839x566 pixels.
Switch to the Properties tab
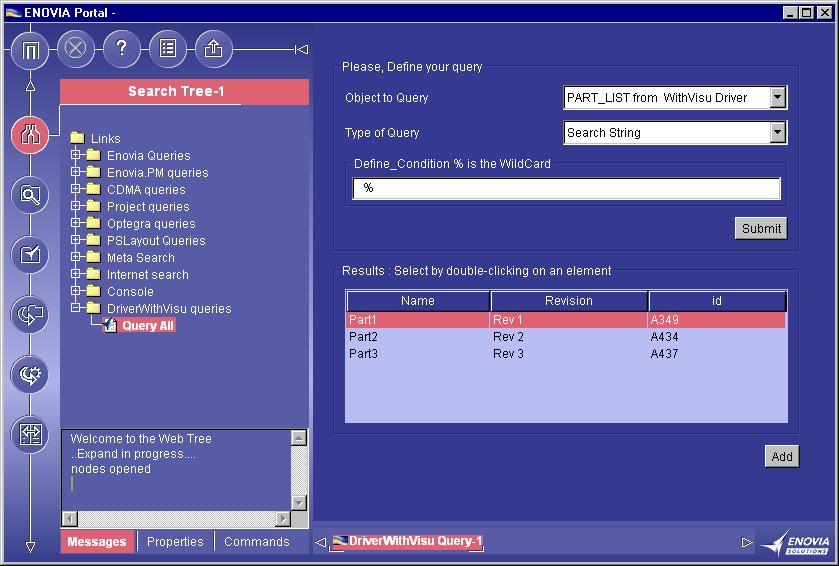tap(175, 541)
